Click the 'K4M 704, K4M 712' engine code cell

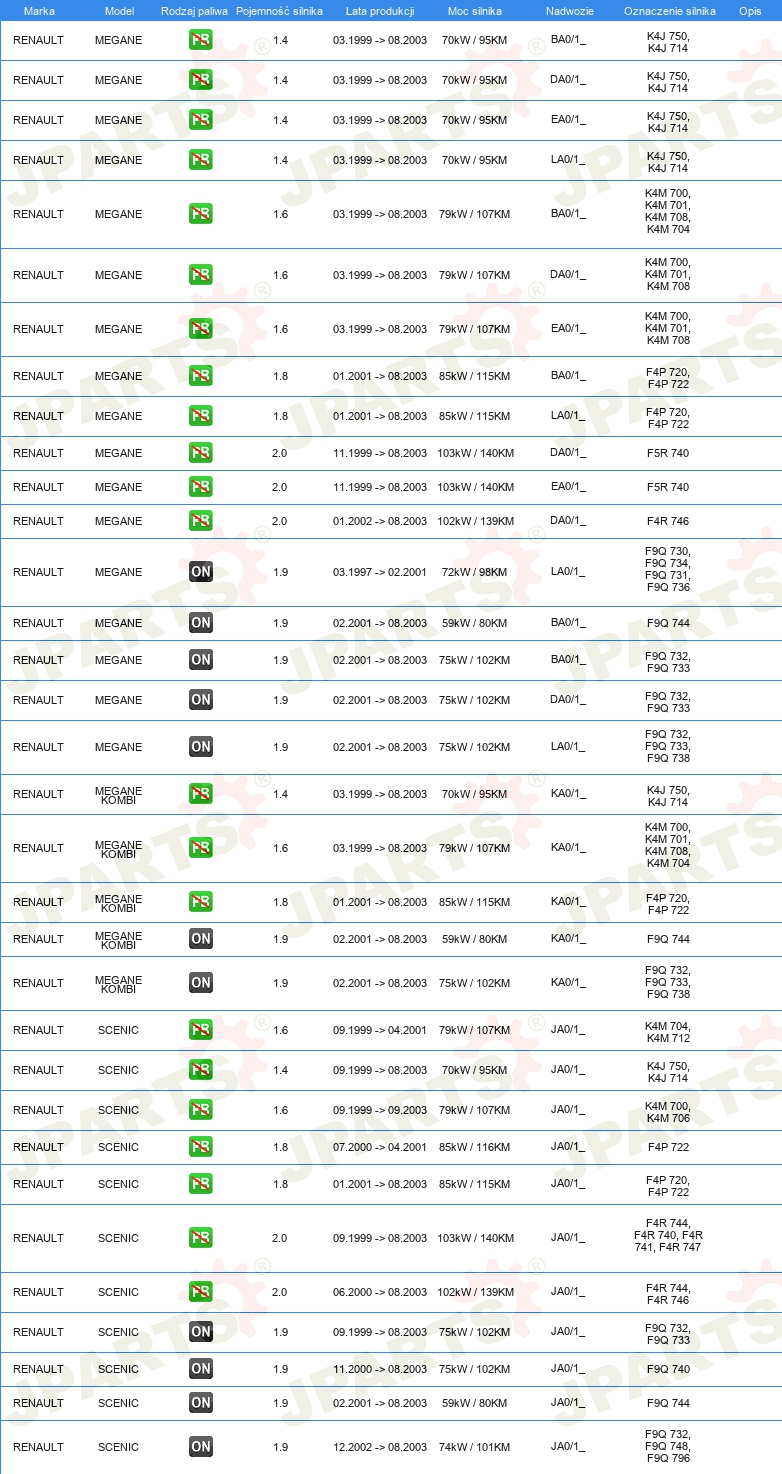(x=668, y=1032)
